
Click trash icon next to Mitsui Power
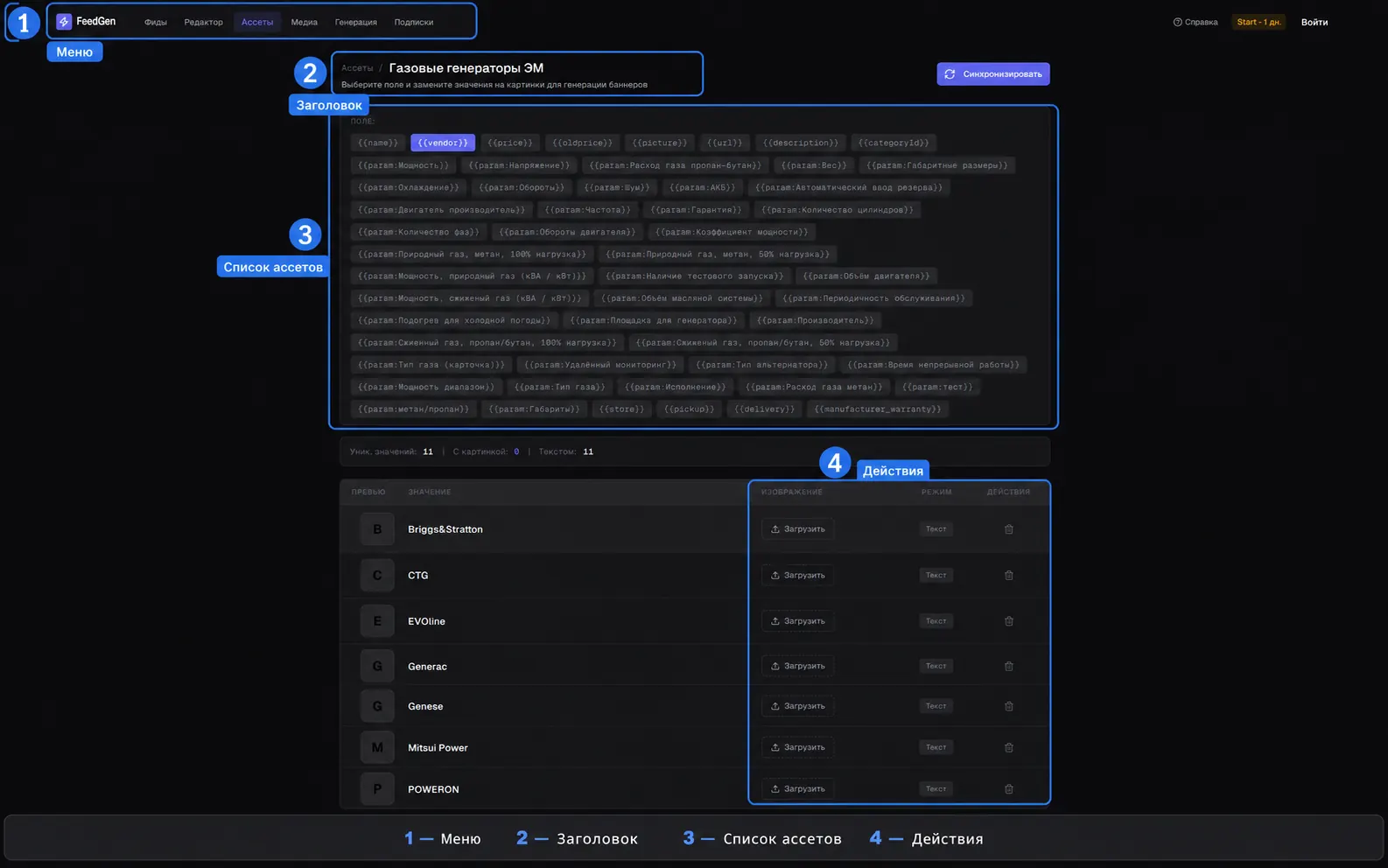[x=1008, y=748]
